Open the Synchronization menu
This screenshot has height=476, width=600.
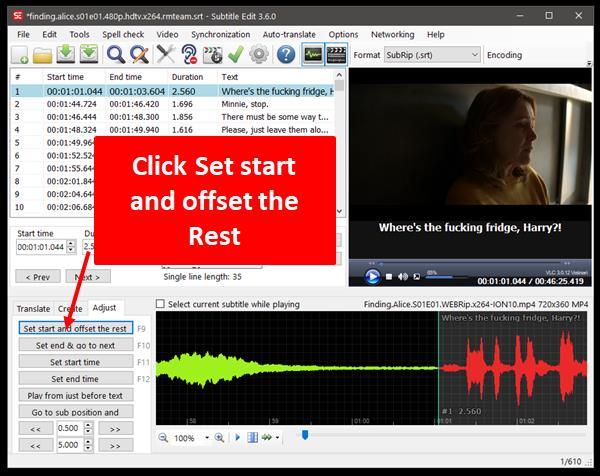(220, 34)
